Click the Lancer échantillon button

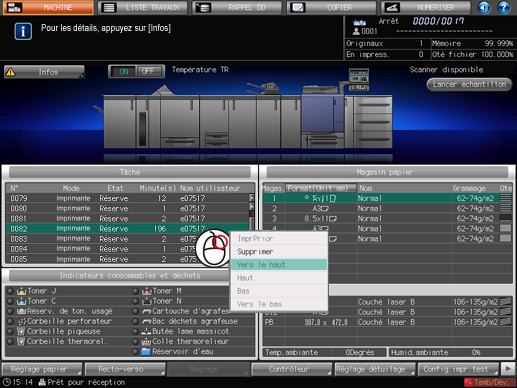(469, 84)
